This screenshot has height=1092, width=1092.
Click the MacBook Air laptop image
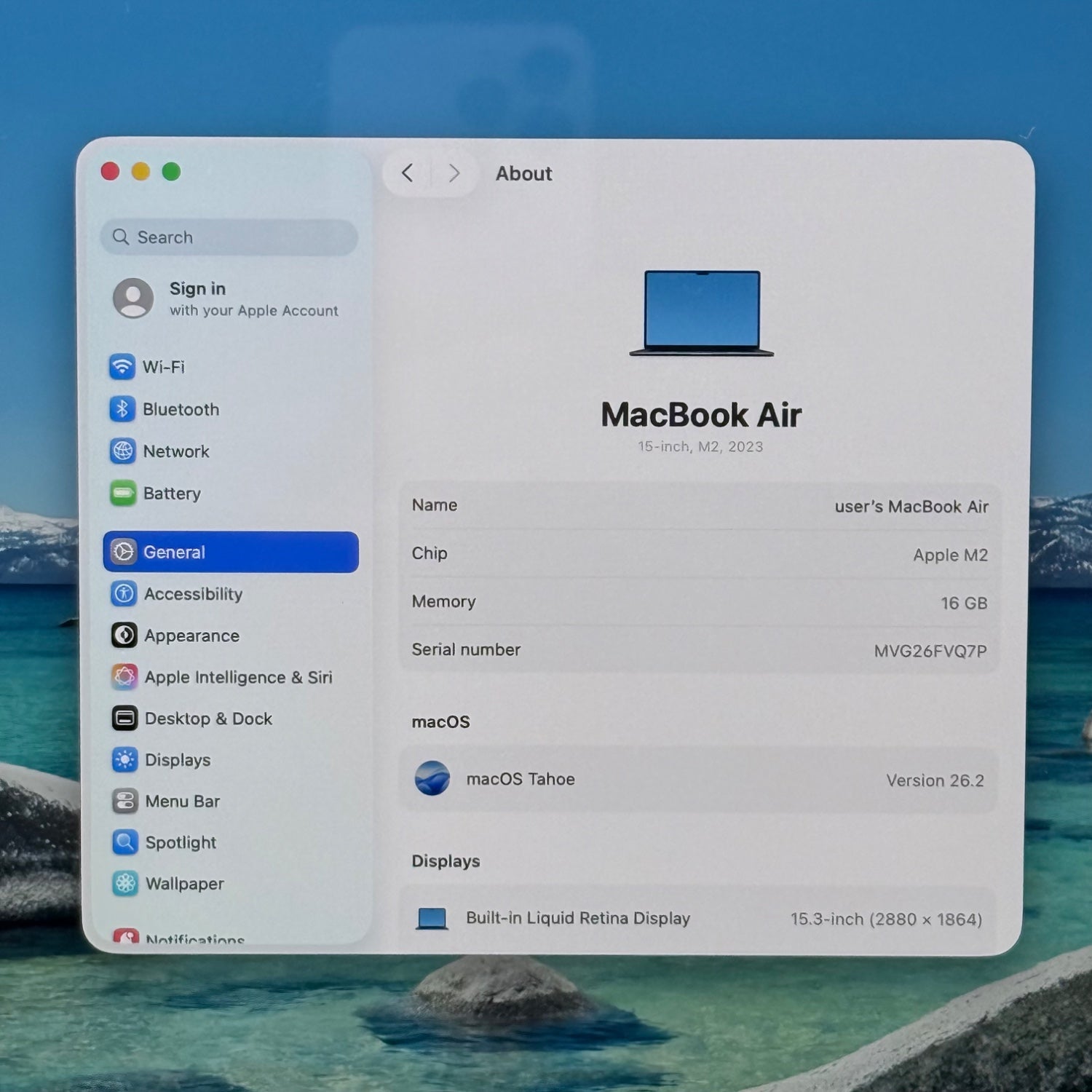pos(701,313)
